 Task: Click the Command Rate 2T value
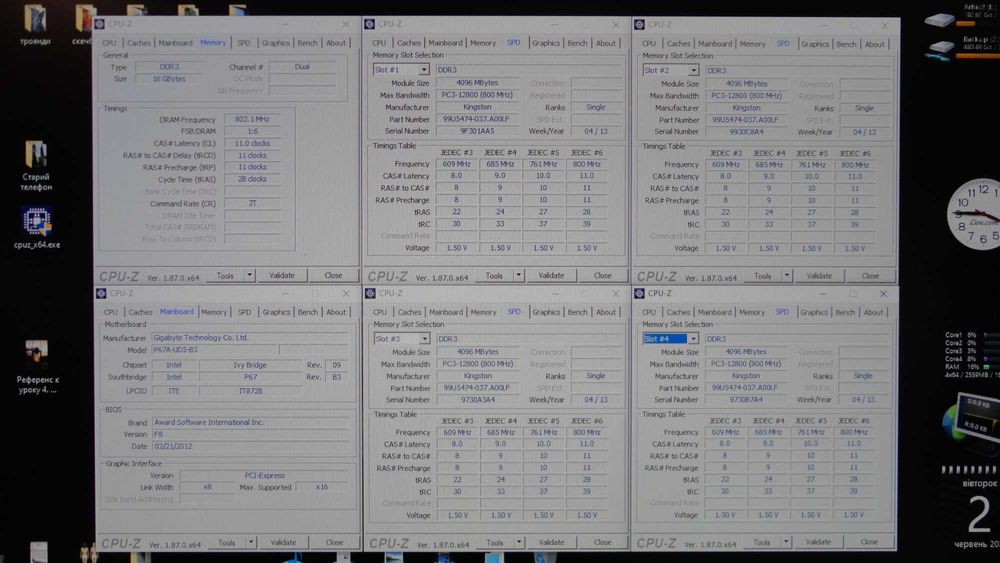(x=252, y=203)
